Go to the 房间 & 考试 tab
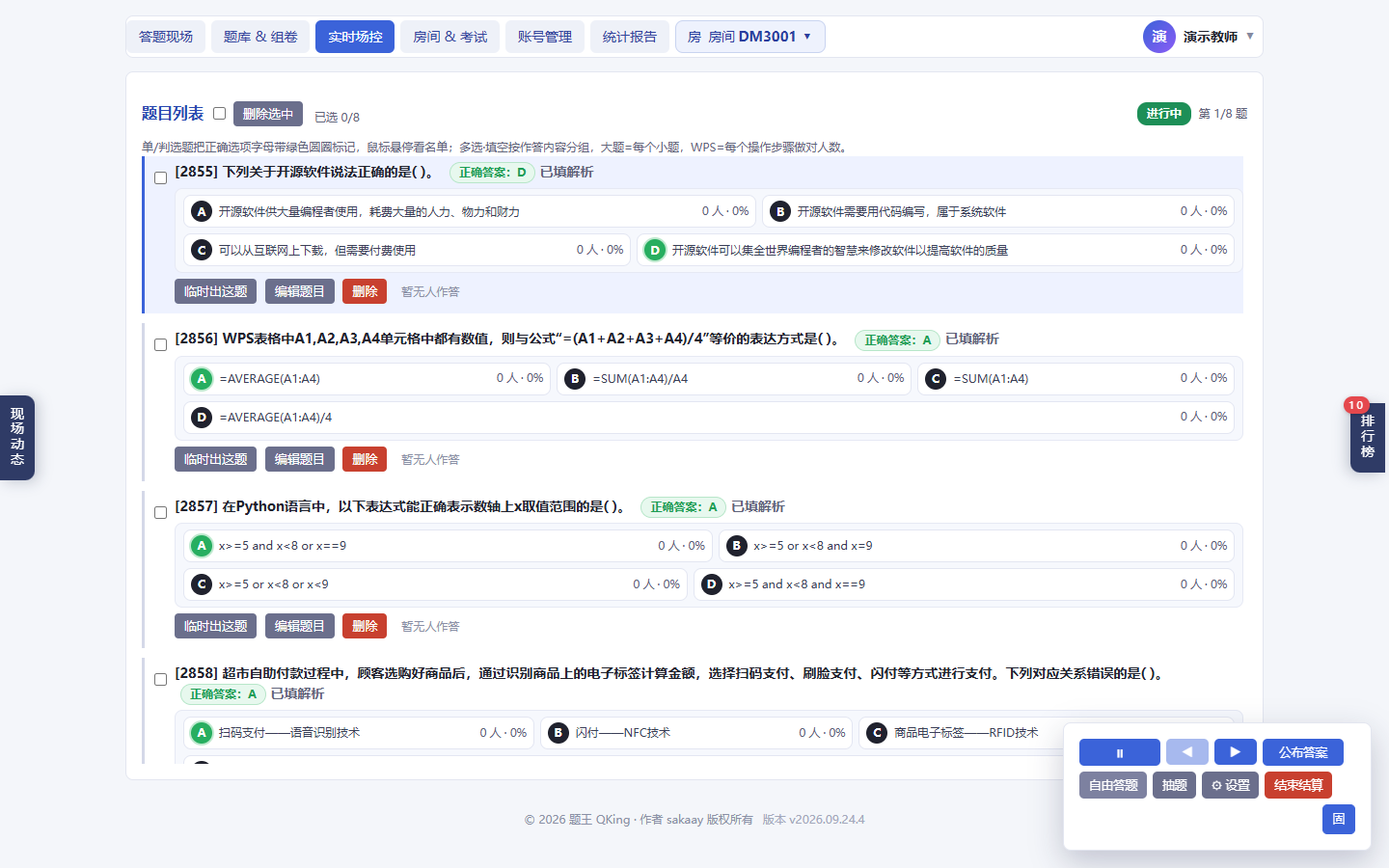This screenshot has height=868, width=1389. coord(449,37)
